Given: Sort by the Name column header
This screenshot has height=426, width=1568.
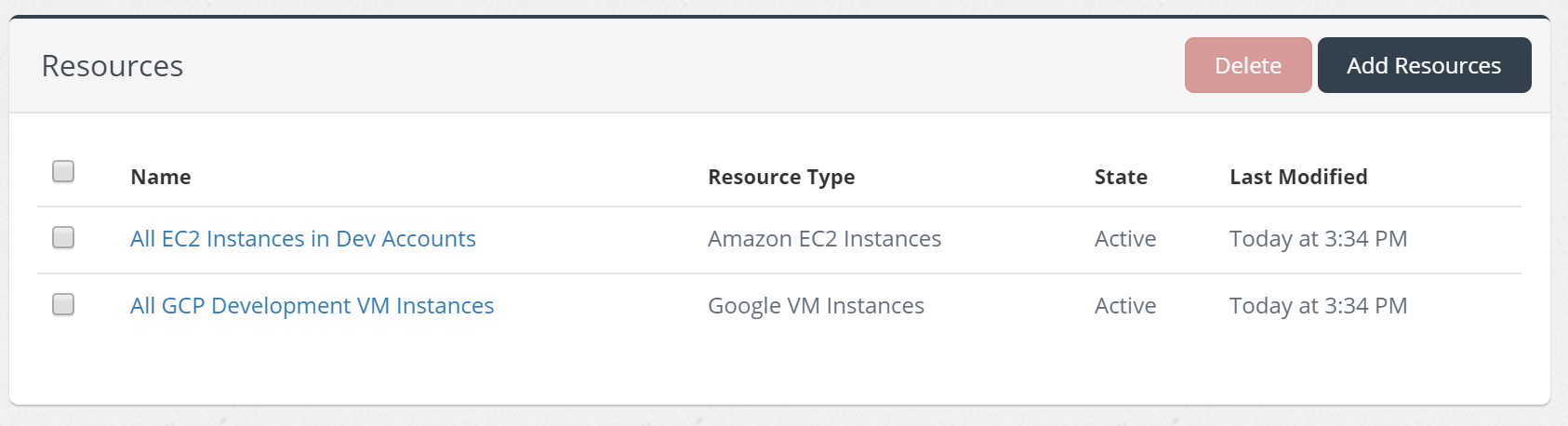Looking at the screenshot, I should [161, 177].
